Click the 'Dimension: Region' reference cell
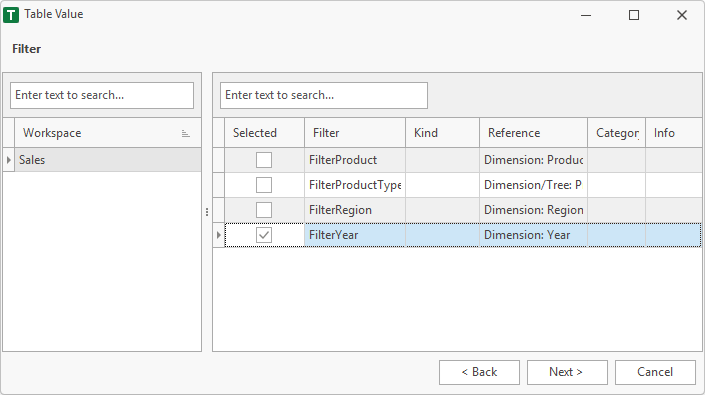This screenshot has width=705, height=395. (533, 210)
